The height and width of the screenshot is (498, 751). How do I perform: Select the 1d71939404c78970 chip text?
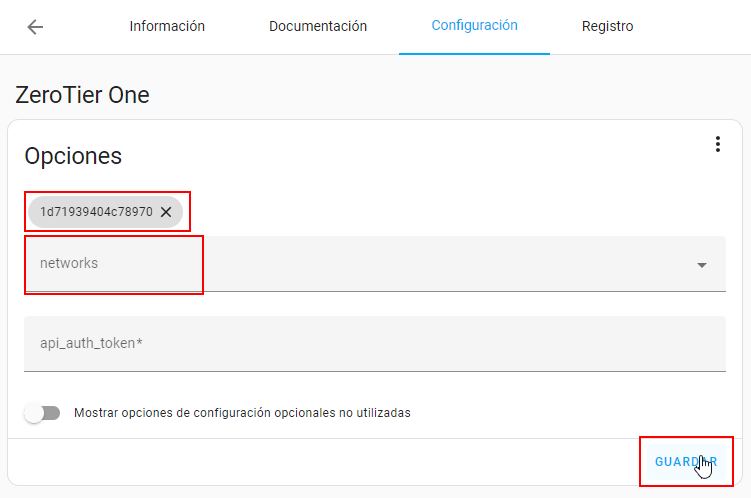pyautogui.click(x=96, y=212)
